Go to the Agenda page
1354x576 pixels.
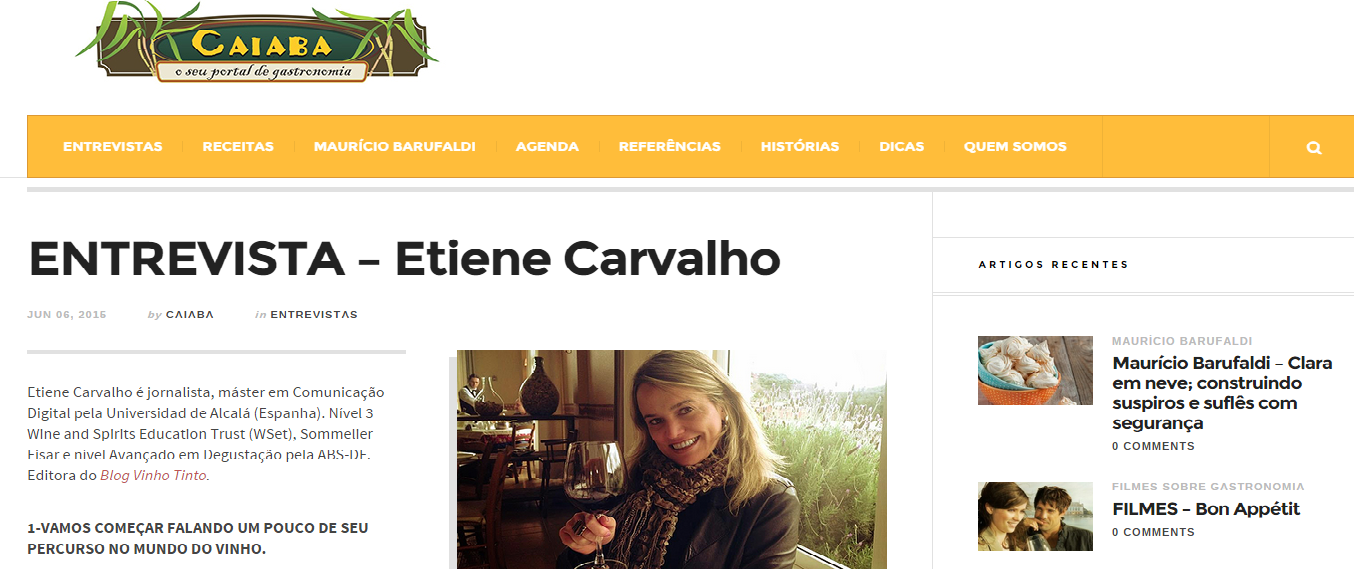click(547, 146)
